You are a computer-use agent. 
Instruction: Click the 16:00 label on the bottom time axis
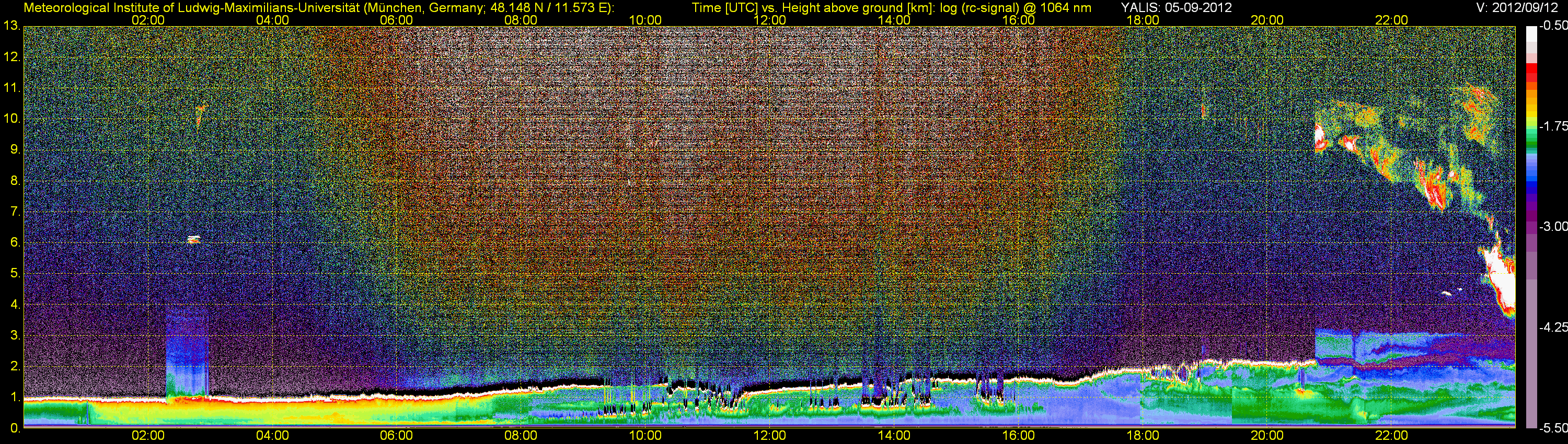click(1018, 436)
